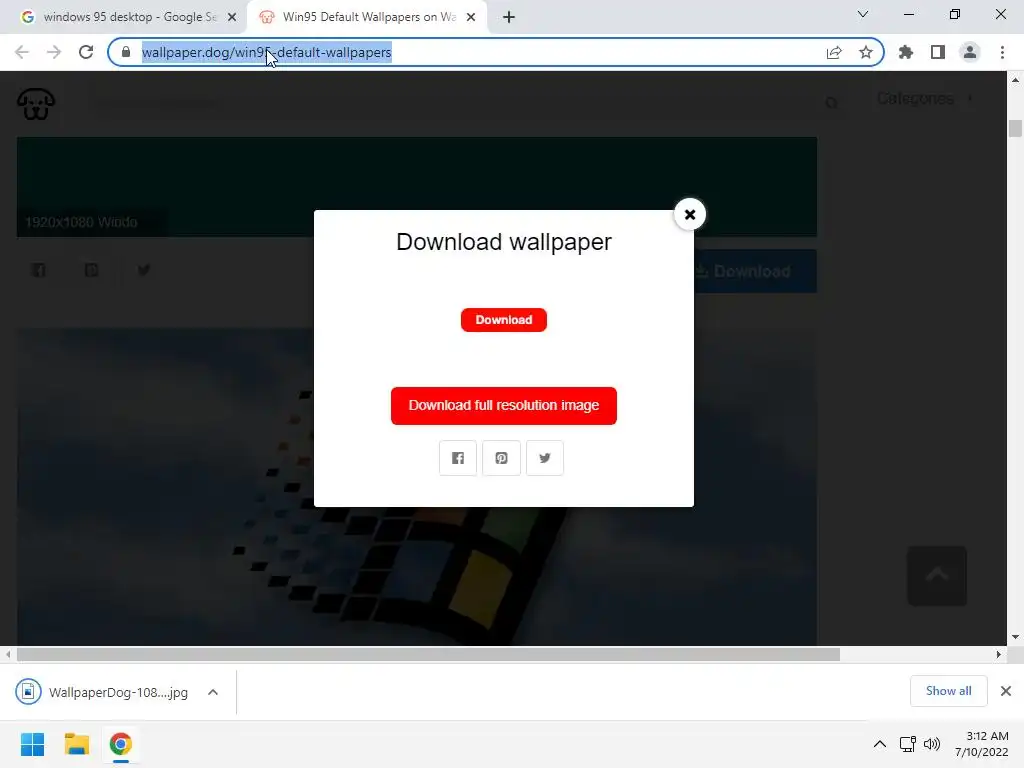Screen dimensions: 1024x768
Task: Click the horizontal scroll left arrow
Action: pyautogui.click(x=8, y=654)
